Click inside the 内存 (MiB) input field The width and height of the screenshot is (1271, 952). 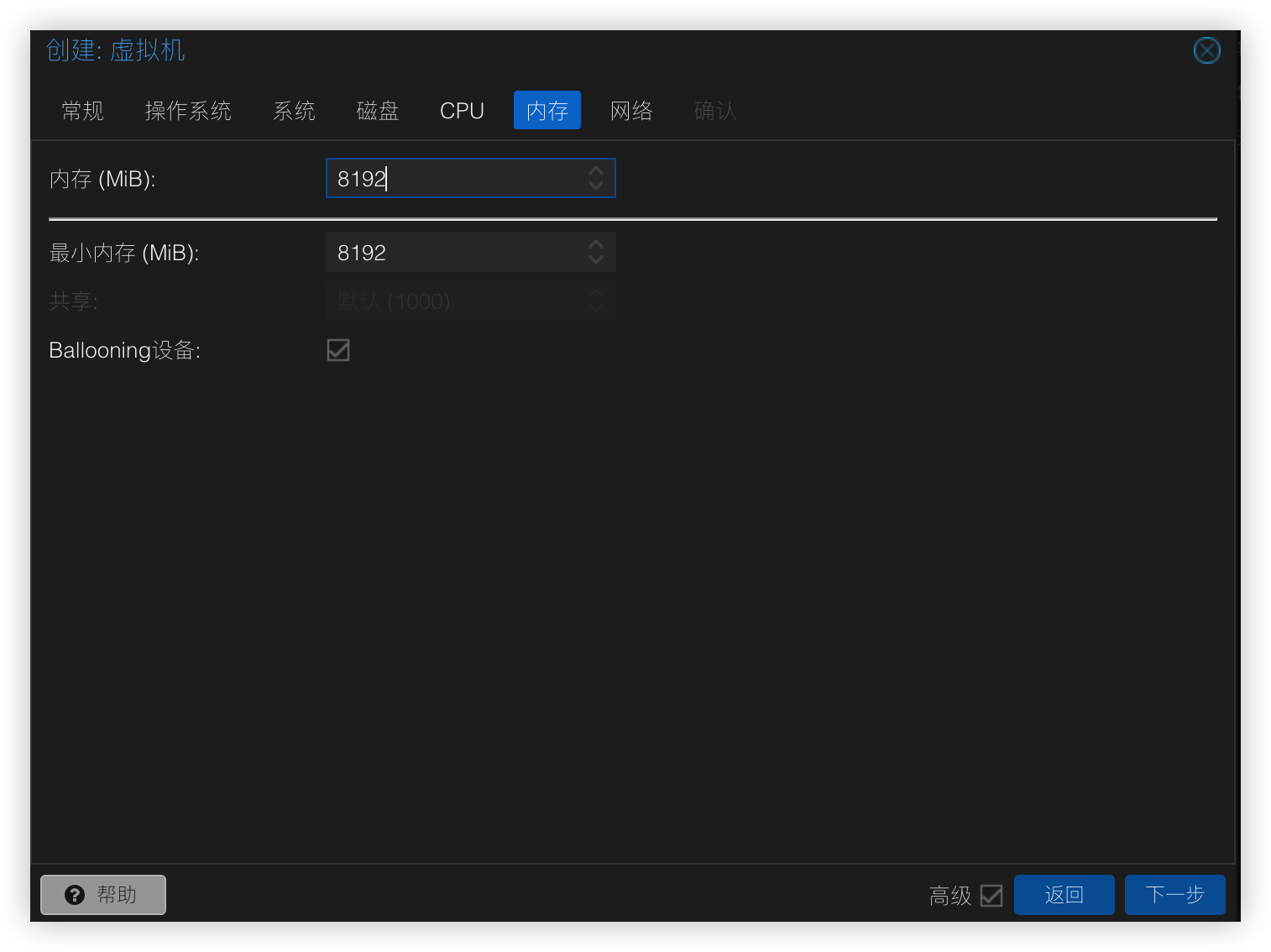coord(453,178)
